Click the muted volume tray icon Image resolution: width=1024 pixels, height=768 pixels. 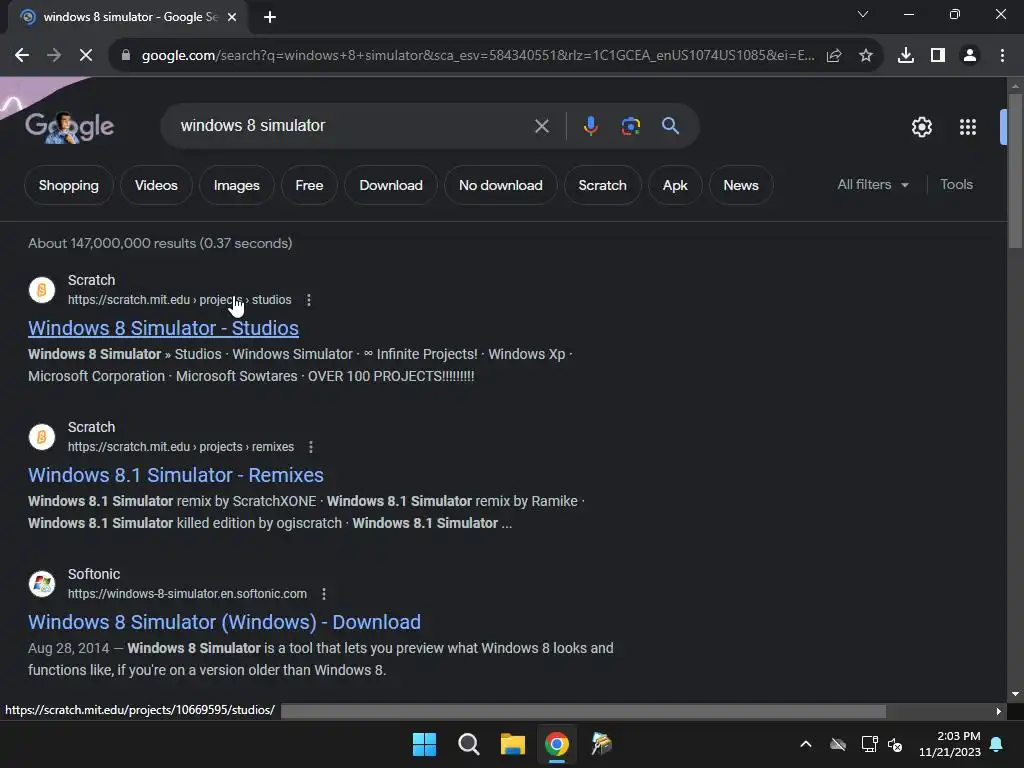click(895, 744)
